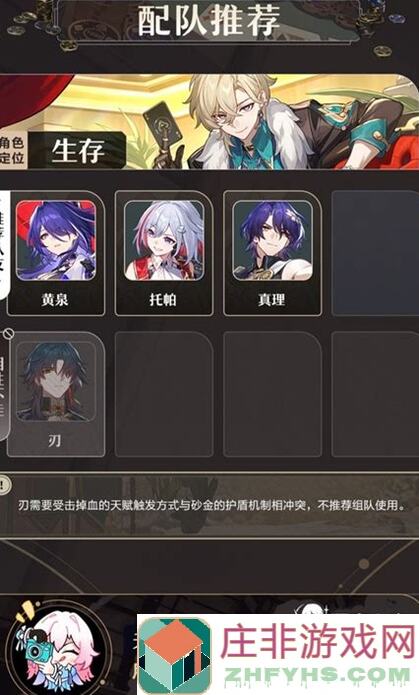This screenshot has width=419, height=695.
Task: Click the note text about 刃 and 砂金
Action: (x=211, y=505)
